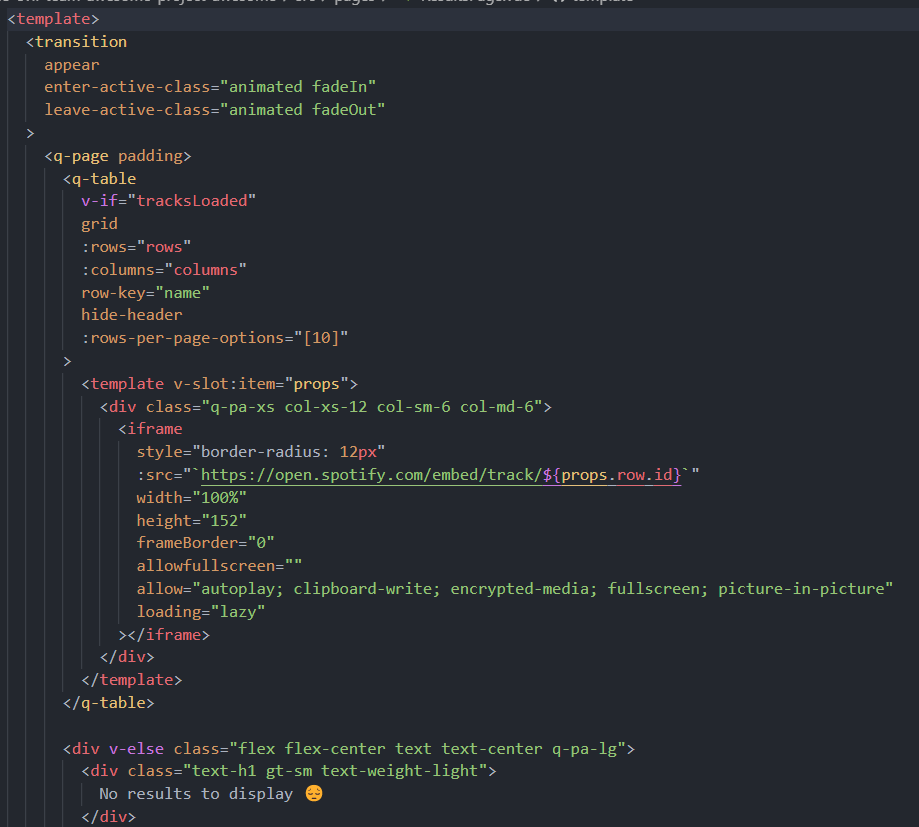Click the sad face emoji after 'display'
The height and width of the screenshot is (827, 919).
pos(314,794)
